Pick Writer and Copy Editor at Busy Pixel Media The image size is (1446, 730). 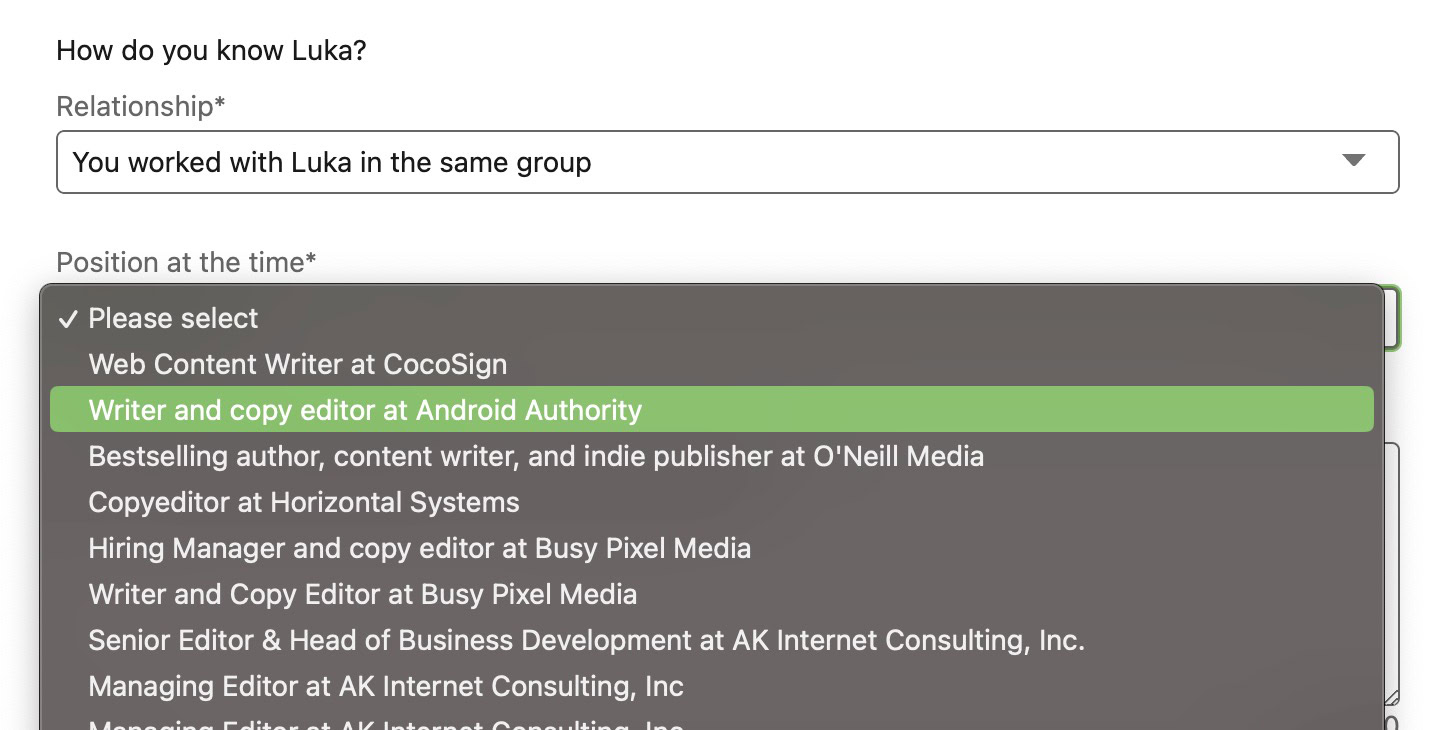[x=362, y=594]
